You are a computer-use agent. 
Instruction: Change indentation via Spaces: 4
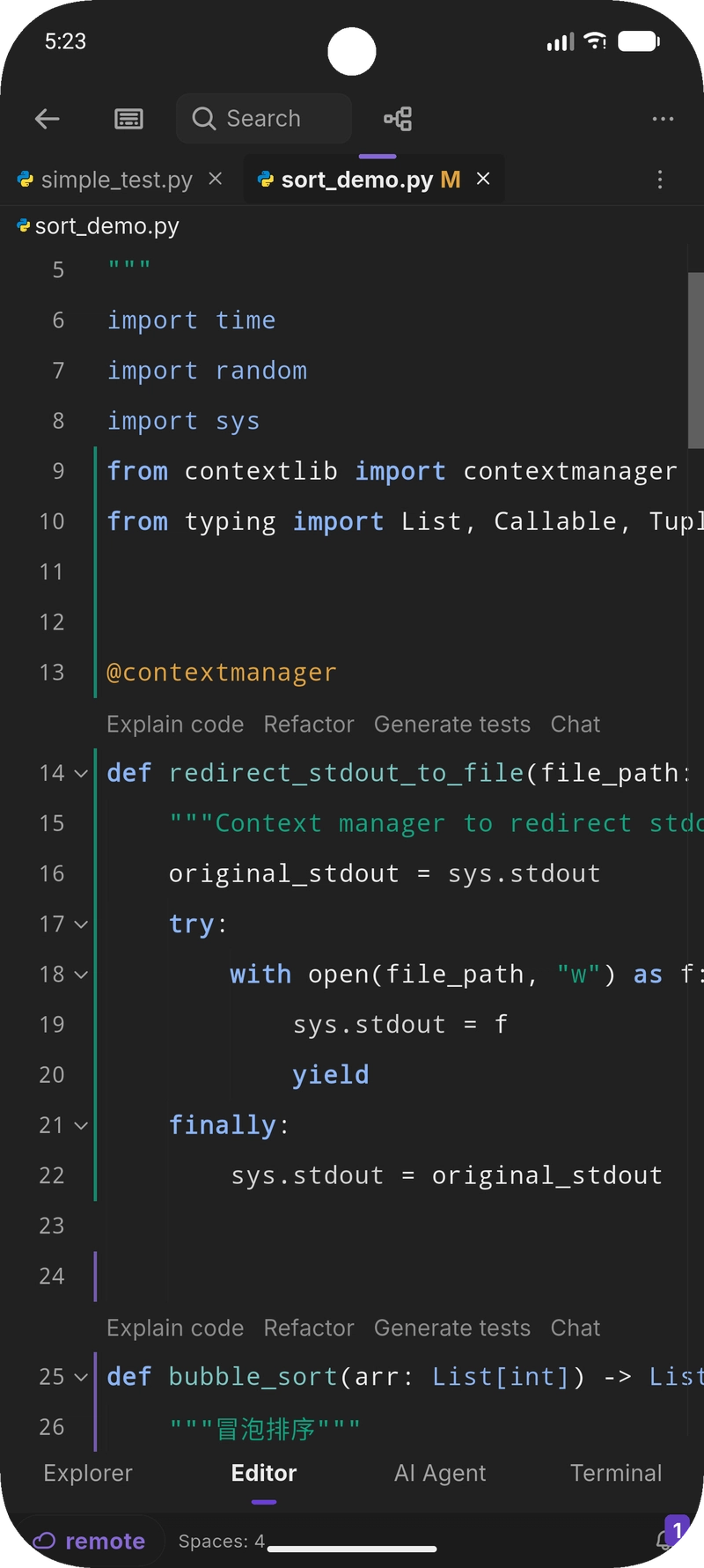(x=222, y=1541)
